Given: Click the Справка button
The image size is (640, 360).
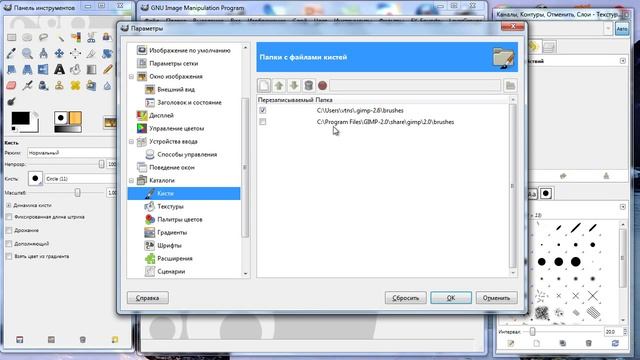Looking at the screenshot, I should click(148, 298).
